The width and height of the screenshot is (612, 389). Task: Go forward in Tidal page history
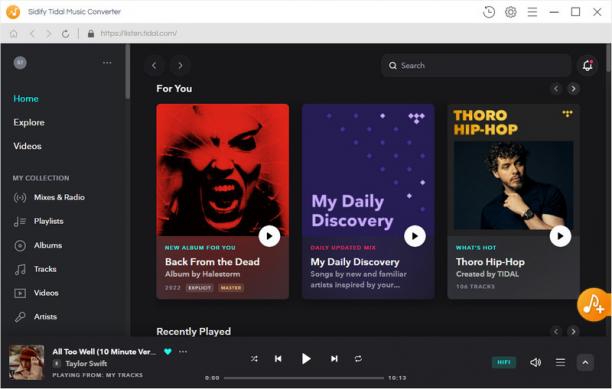[x=180, y=66]
